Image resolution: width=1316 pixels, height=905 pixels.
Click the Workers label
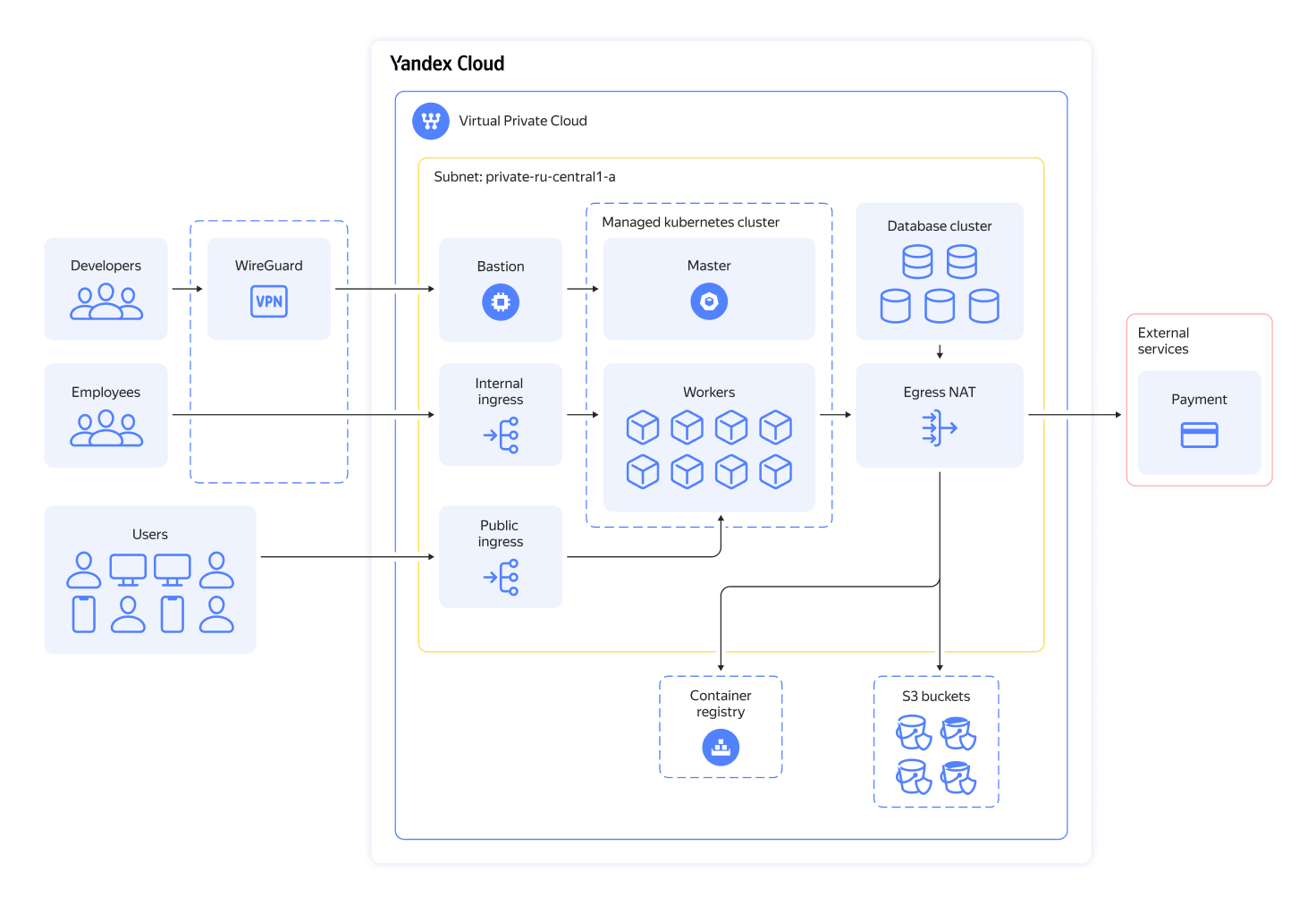[x=709, y=393]
